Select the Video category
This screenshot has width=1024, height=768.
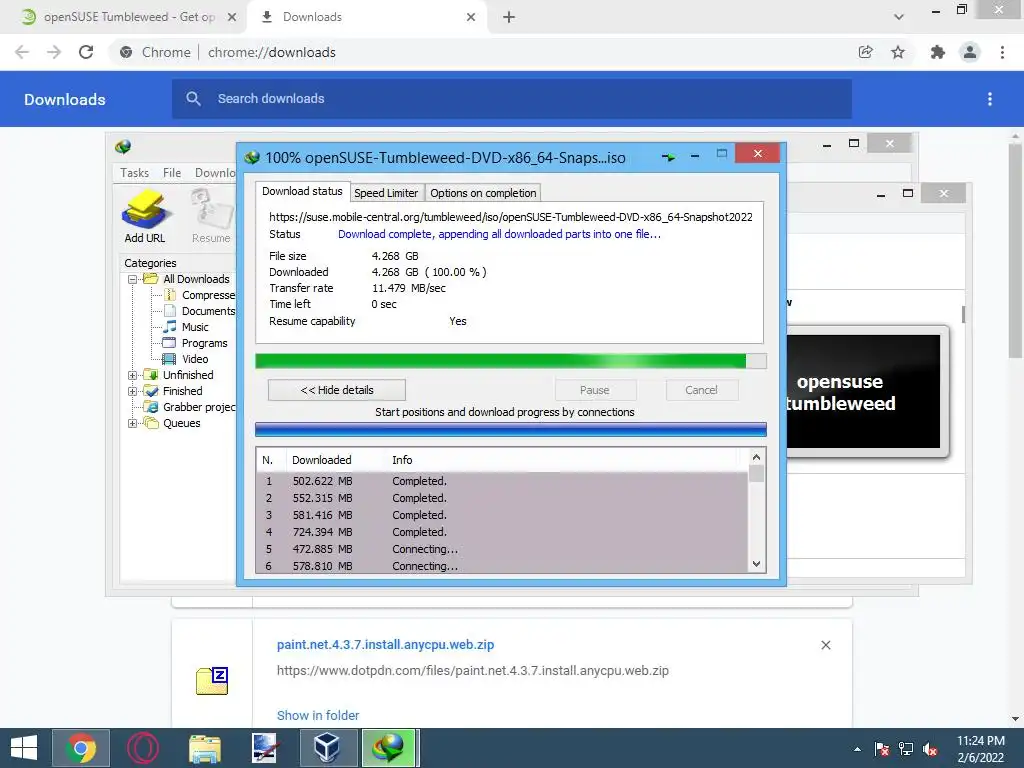[195, 359]
